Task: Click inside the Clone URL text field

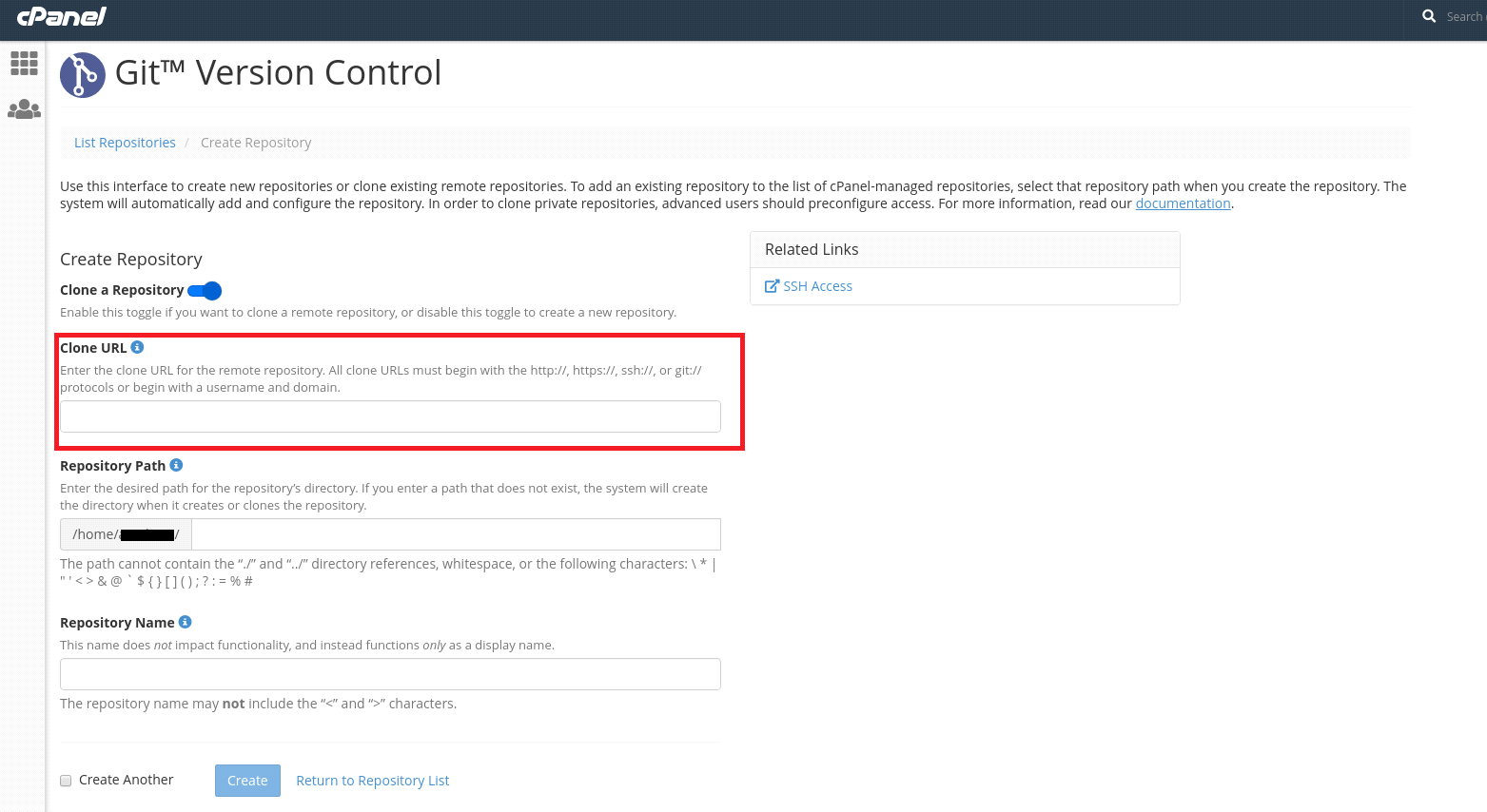Action: point(390,416)
